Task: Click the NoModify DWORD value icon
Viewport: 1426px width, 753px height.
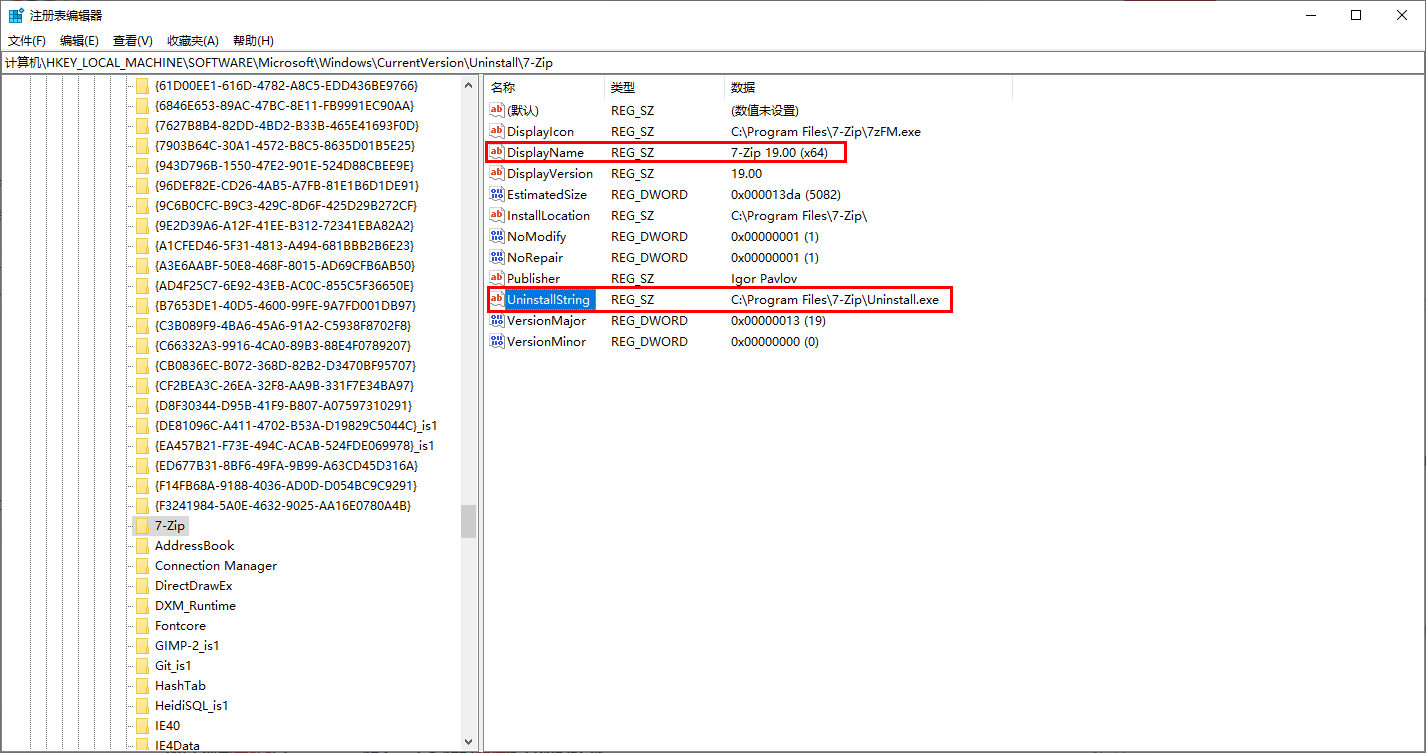Action: point(497,236)
